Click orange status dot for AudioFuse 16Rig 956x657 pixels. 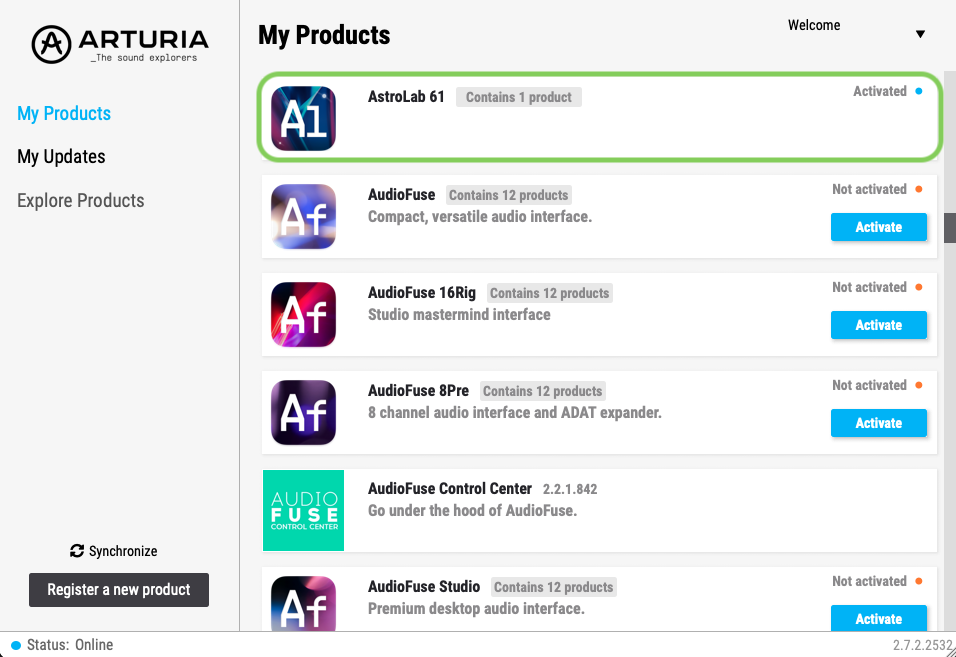click(x=919, y=288)
